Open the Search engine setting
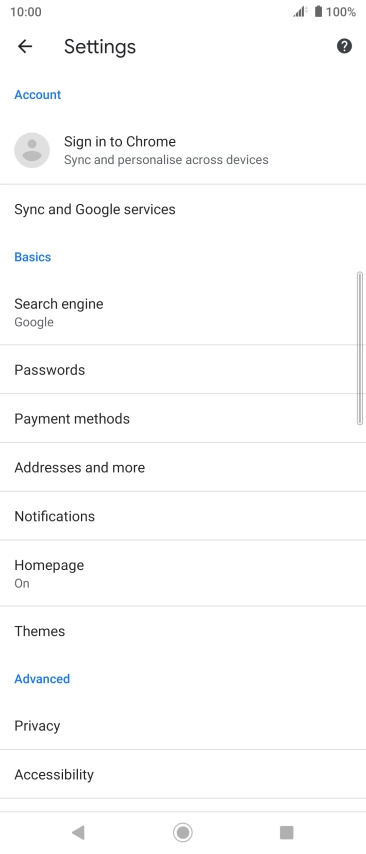 pos(183,312)
